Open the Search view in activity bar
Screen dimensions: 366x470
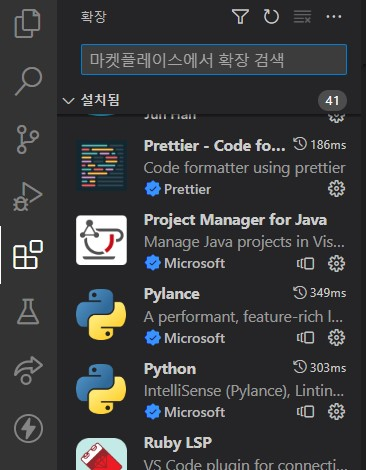(29, 81)
